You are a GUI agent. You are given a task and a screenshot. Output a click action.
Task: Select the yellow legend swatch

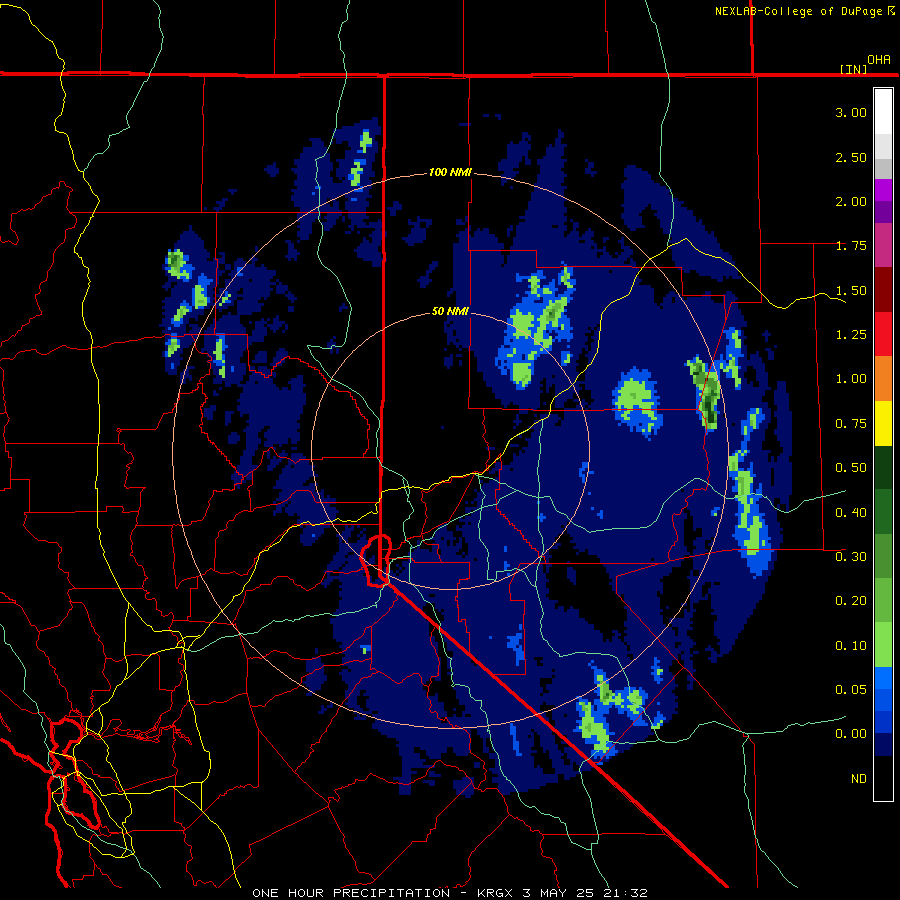pos(883,423)
